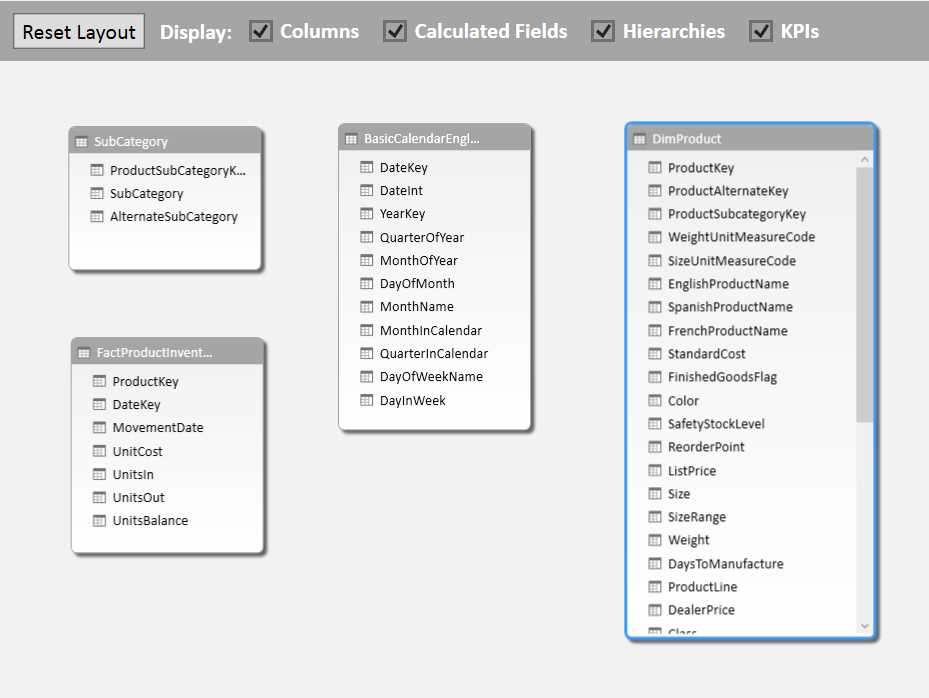Click column icon beside UnitsOut
The height and width of the screenshot is (698, 929).
pos(99,497)
